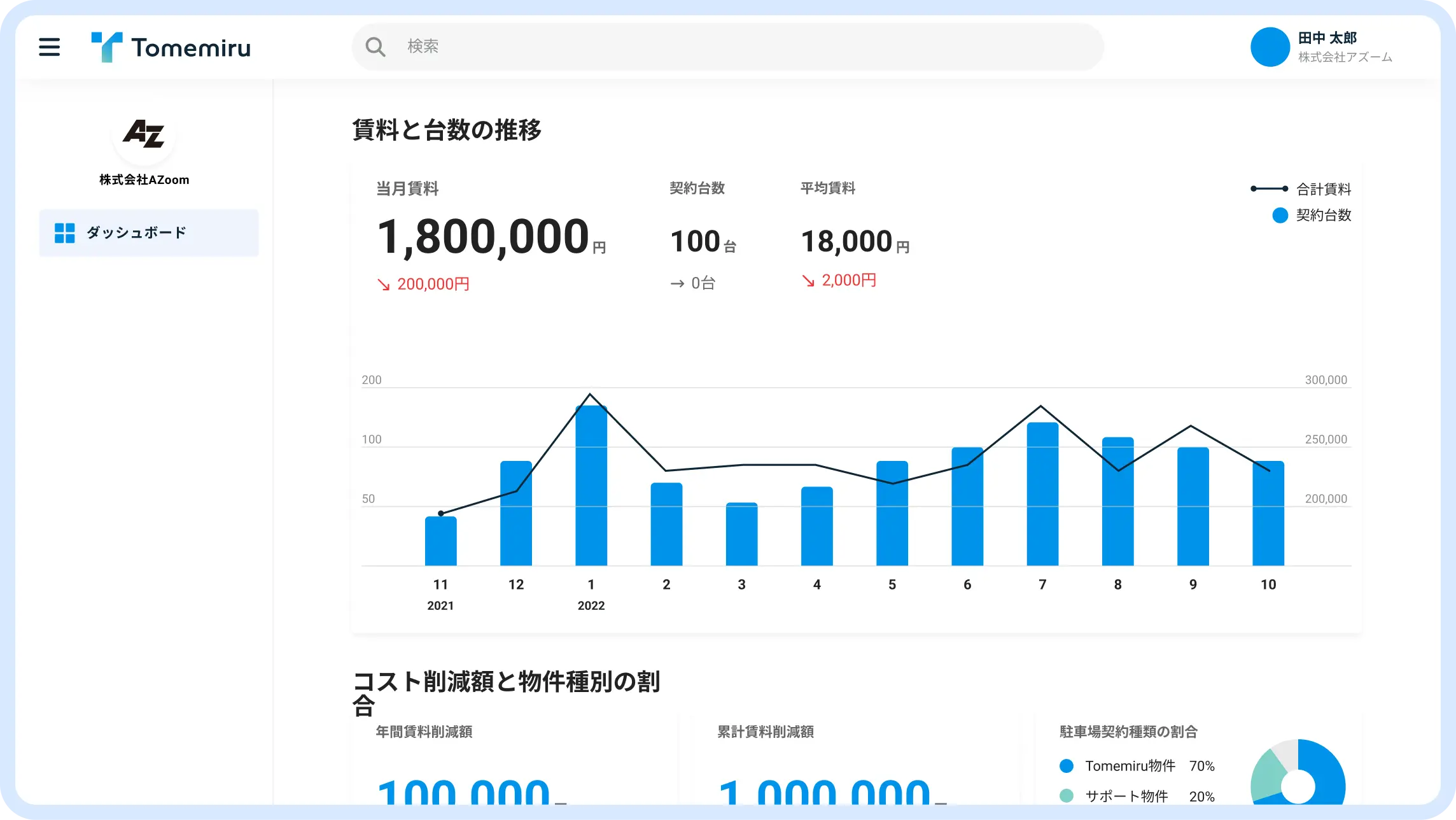Toggle 合計賃料 line series in legend
Image resolution: width=1456 pixels, height=820 pixels.
tap(1323, 189)
